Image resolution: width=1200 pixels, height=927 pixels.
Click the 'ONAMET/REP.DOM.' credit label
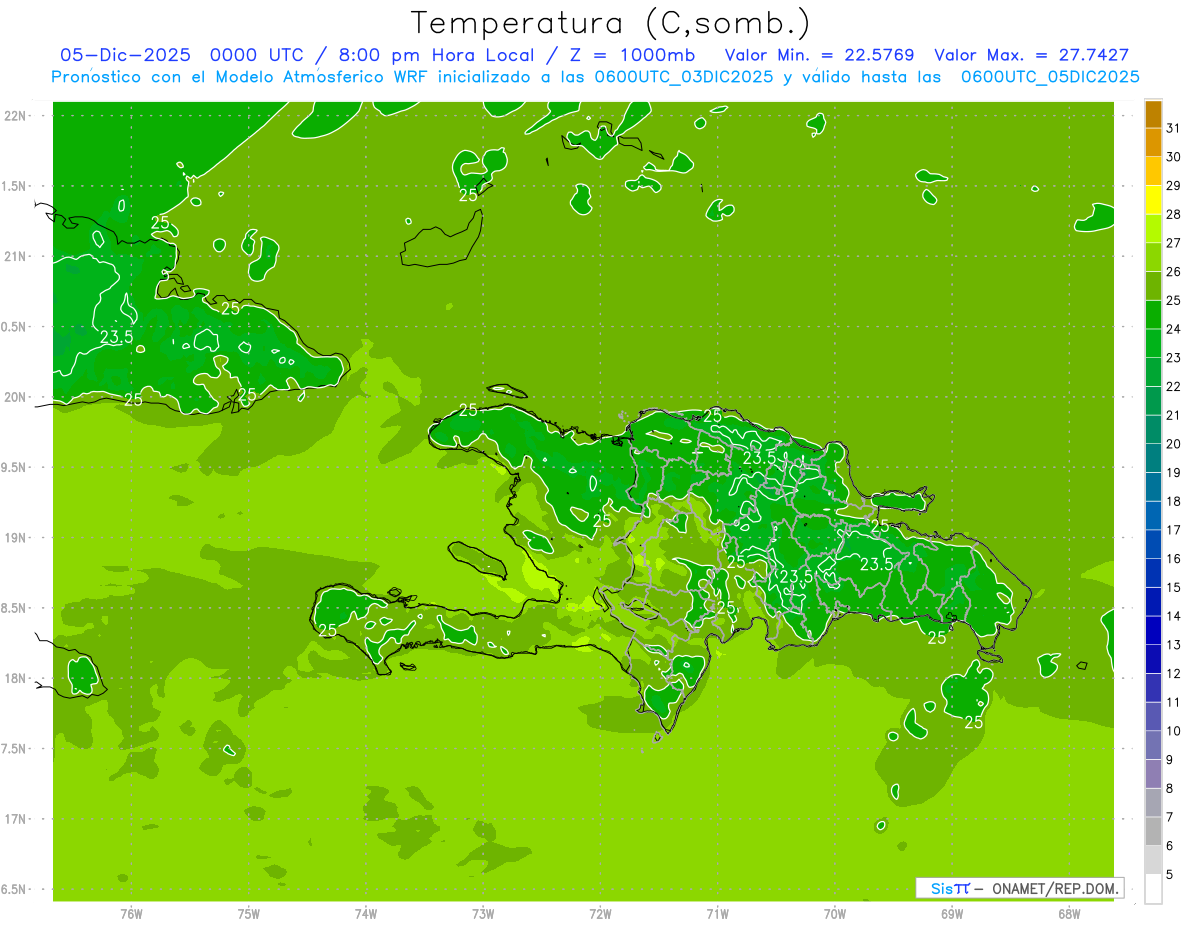click(1056, 888)
